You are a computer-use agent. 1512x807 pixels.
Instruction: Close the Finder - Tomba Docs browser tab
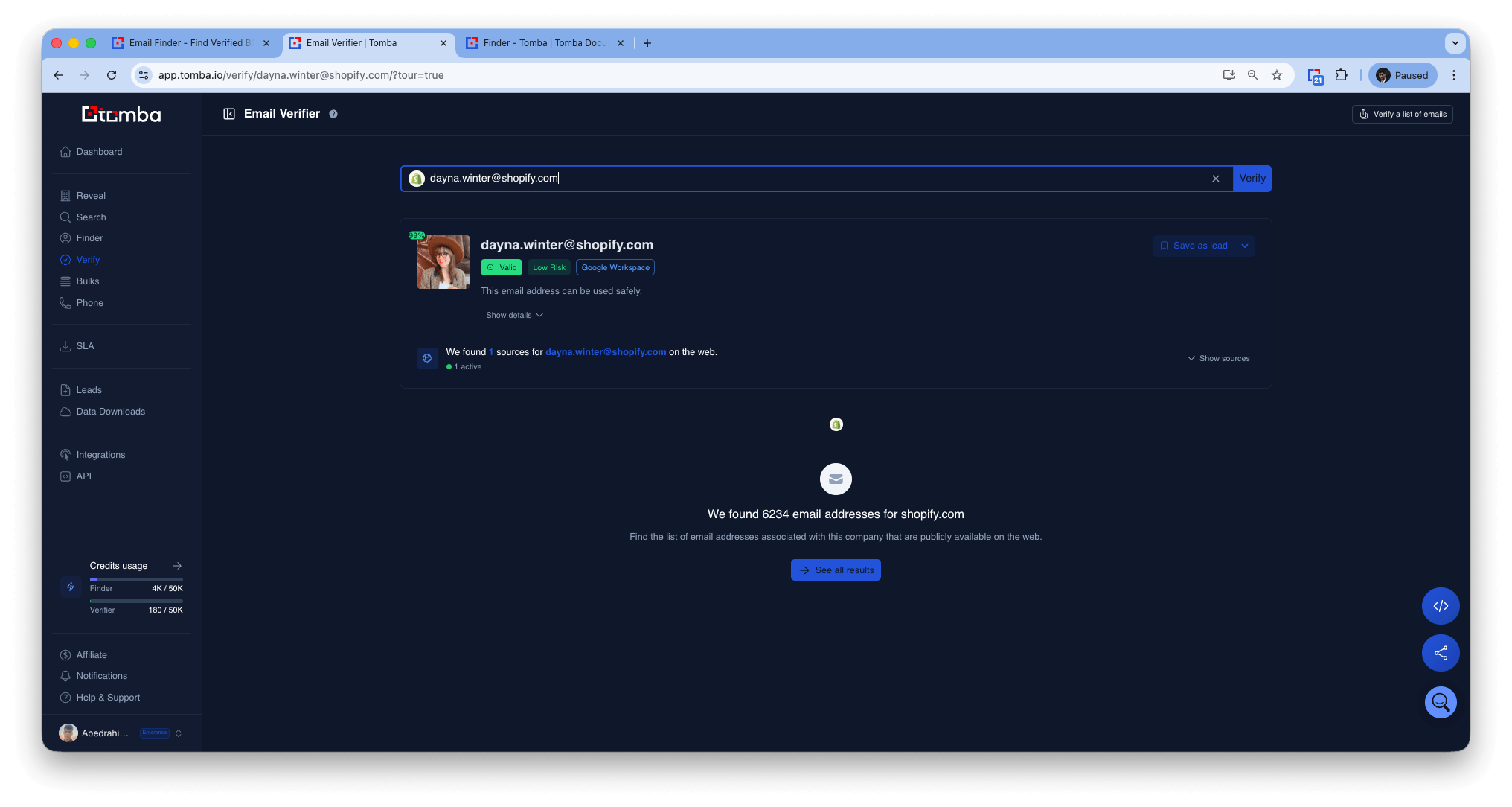pos(621,43)
